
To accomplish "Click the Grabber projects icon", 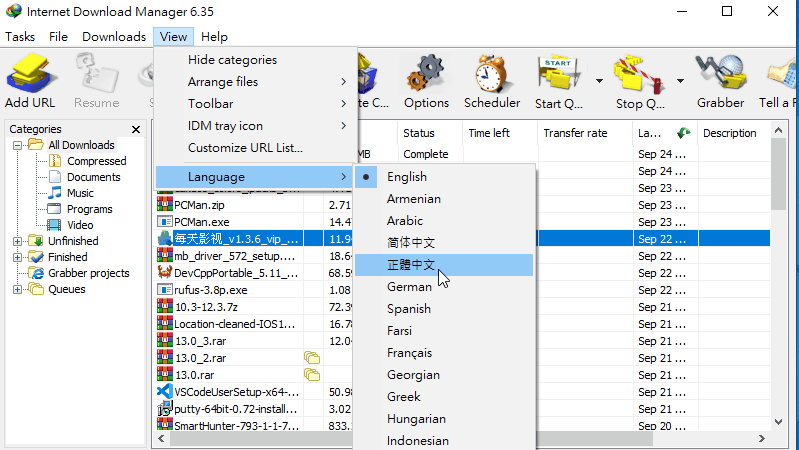I will click(36, 273).
